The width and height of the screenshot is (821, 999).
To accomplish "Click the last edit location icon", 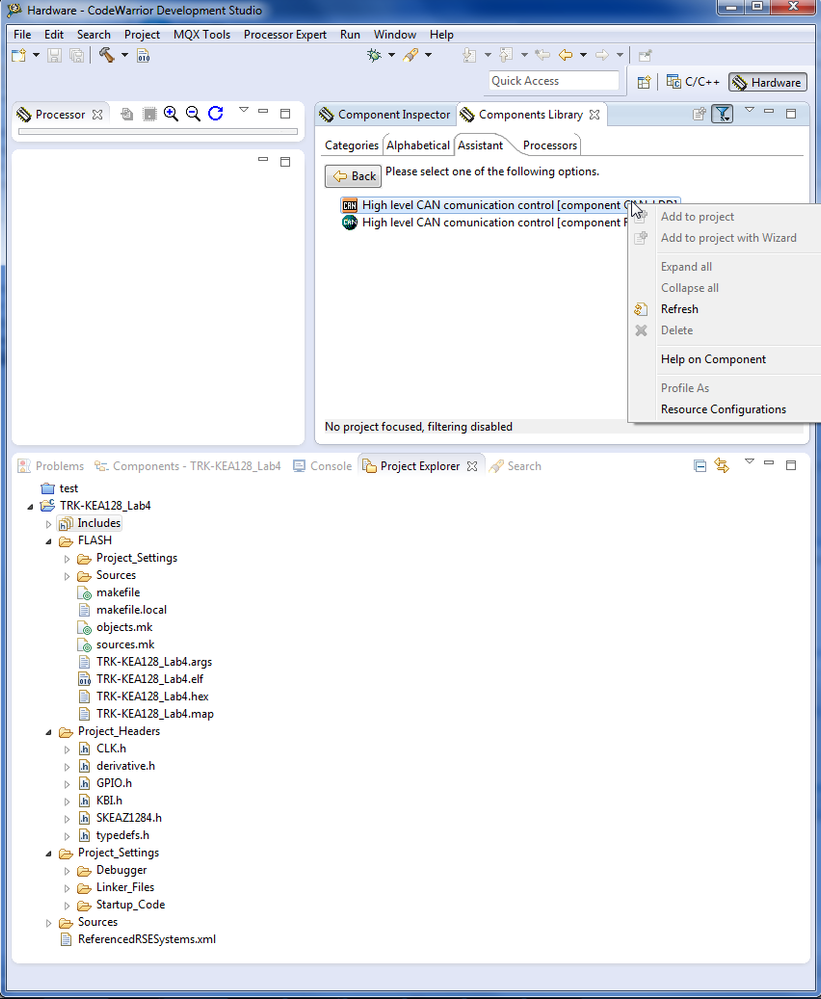I will (x=543, y=55).
